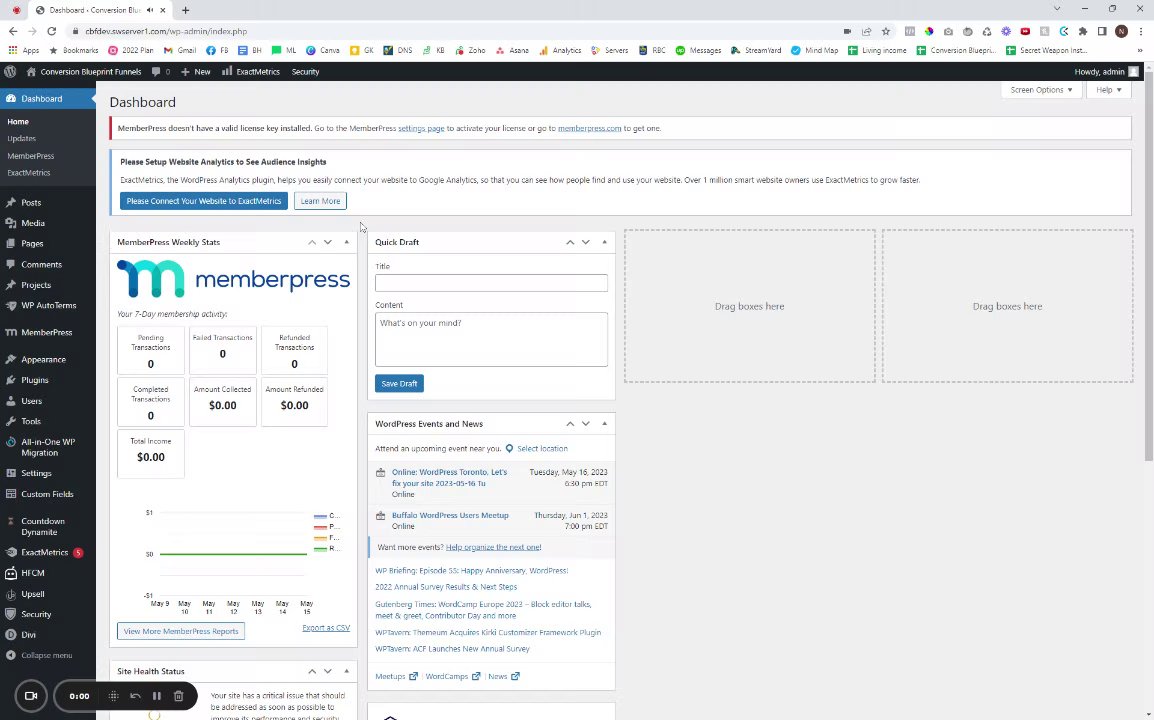Open ExactMetrics submenu under Dashboard
The height and width of the screenshot is (720, 1154).
point(29,173)
